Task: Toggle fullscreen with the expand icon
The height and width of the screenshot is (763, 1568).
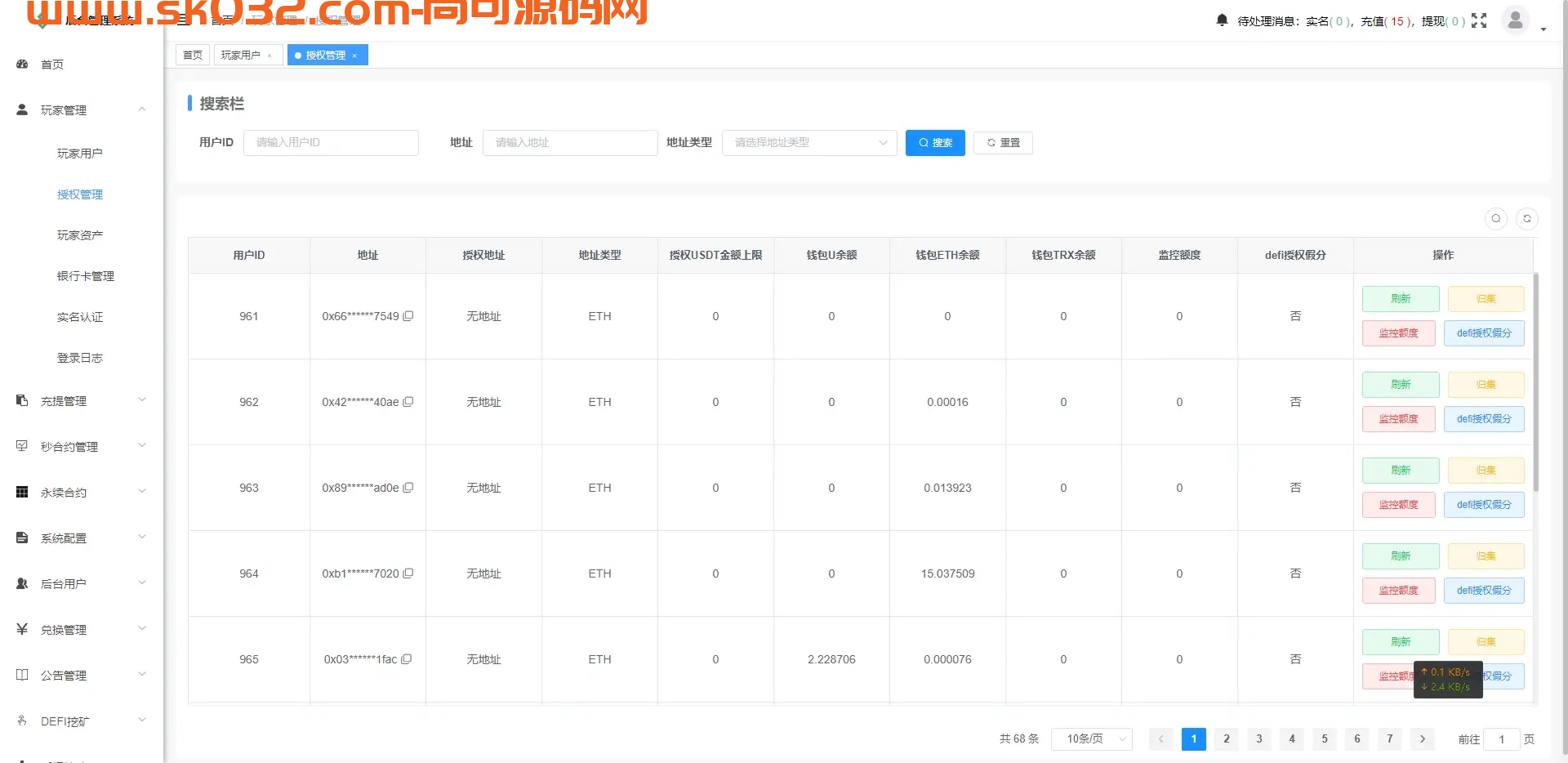Action: (x=1481, y=21)
